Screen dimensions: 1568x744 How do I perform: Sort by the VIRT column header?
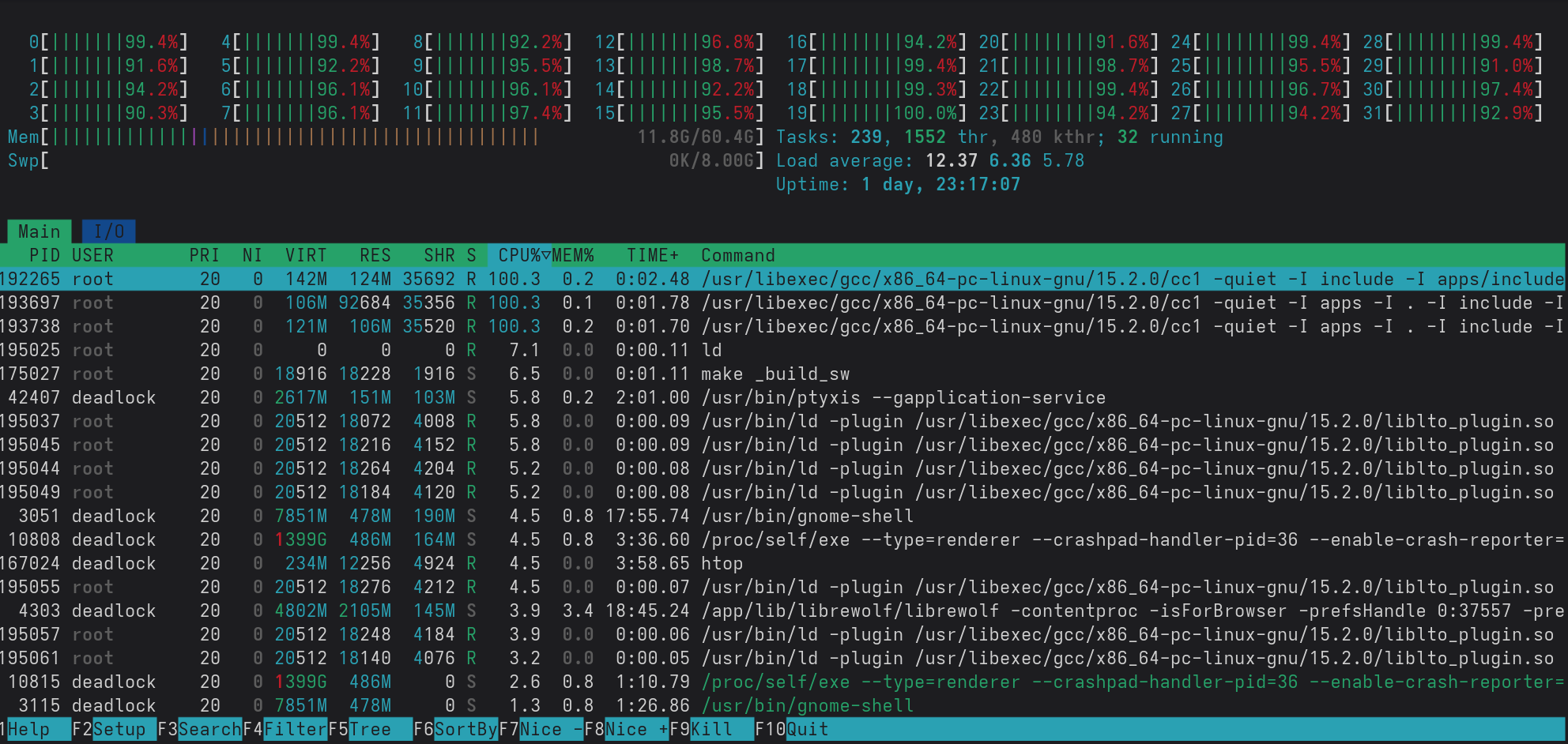[307, 255]
